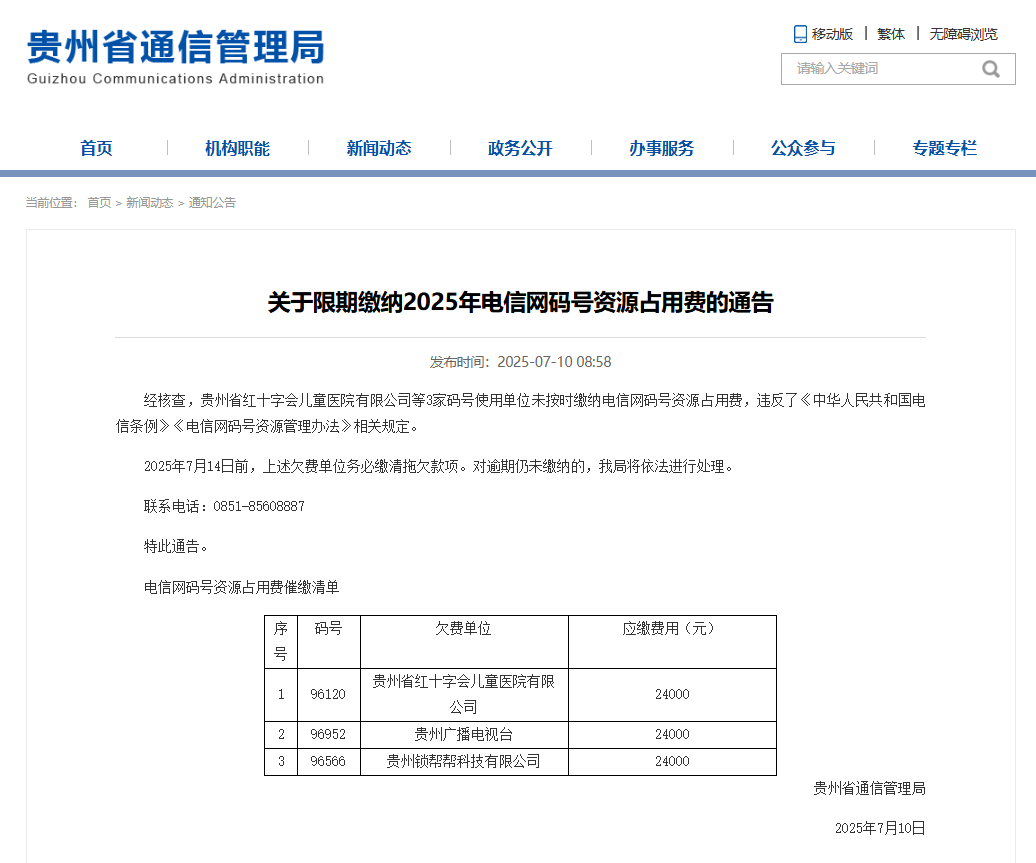Image resolution: width=1036 pixels, height=863 pixels.
Task: Open the 移动版 mobile version link
Action: (832, 34)
